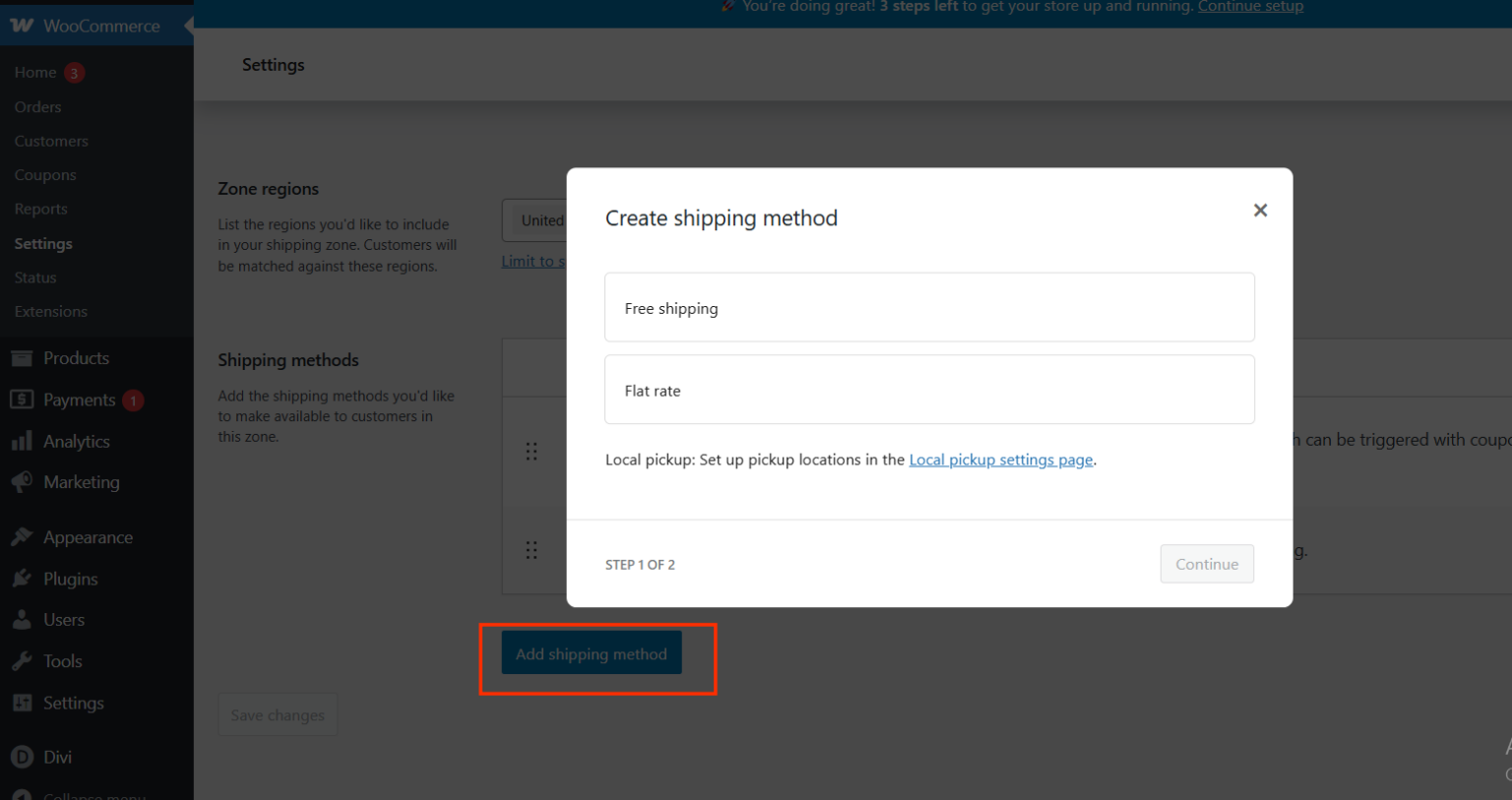Screen dimensions: 1512x800
Task: Select the Free shipping option
Action: click(x=929, y=307)
